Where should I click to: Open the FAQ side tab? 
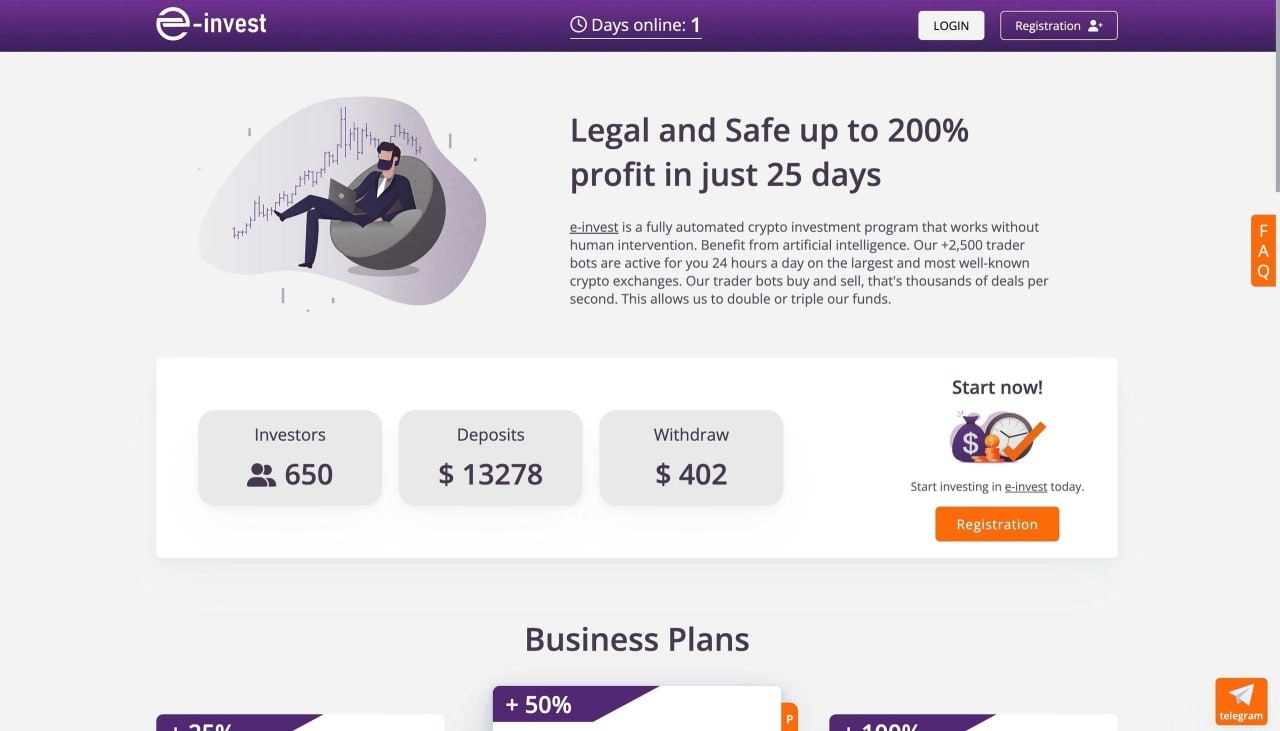tap(1263, 250)
